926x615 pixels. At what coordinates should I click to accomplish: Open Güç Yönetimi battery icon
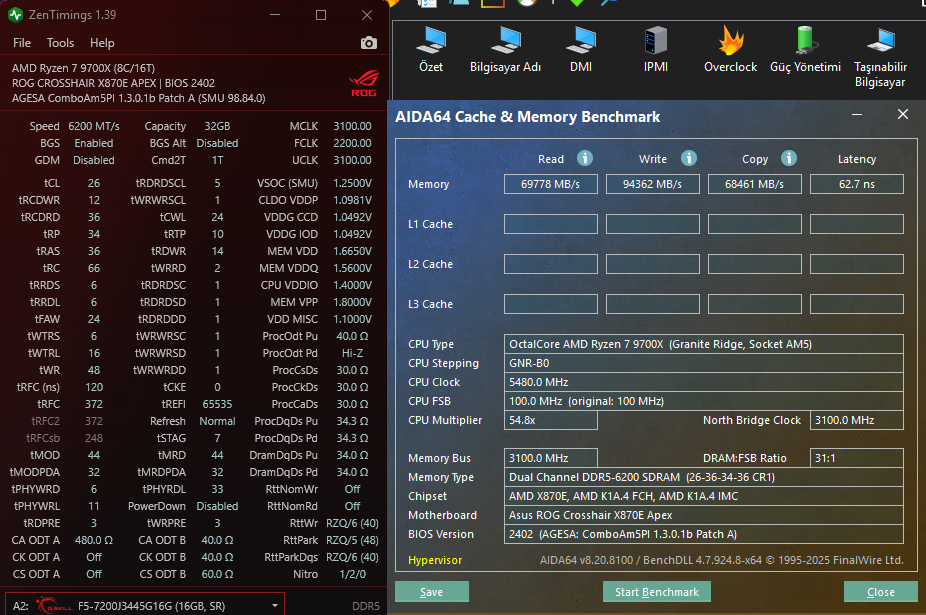[x=806, y=41]
